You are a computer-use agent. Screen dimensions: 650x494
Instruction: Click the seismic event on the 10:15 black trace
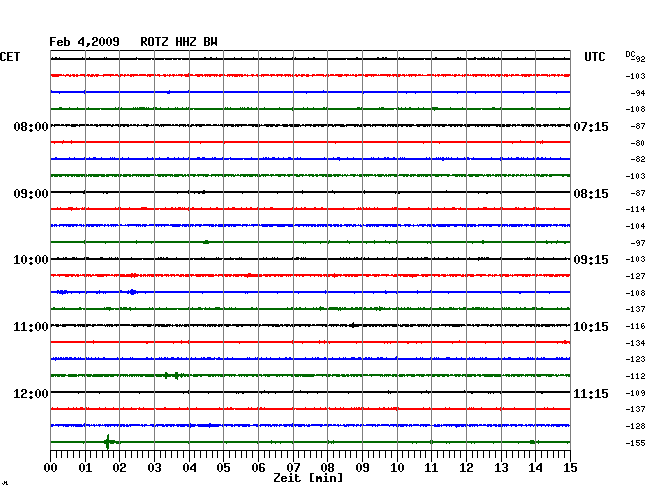pyautogui.click(x=353, y=325)
